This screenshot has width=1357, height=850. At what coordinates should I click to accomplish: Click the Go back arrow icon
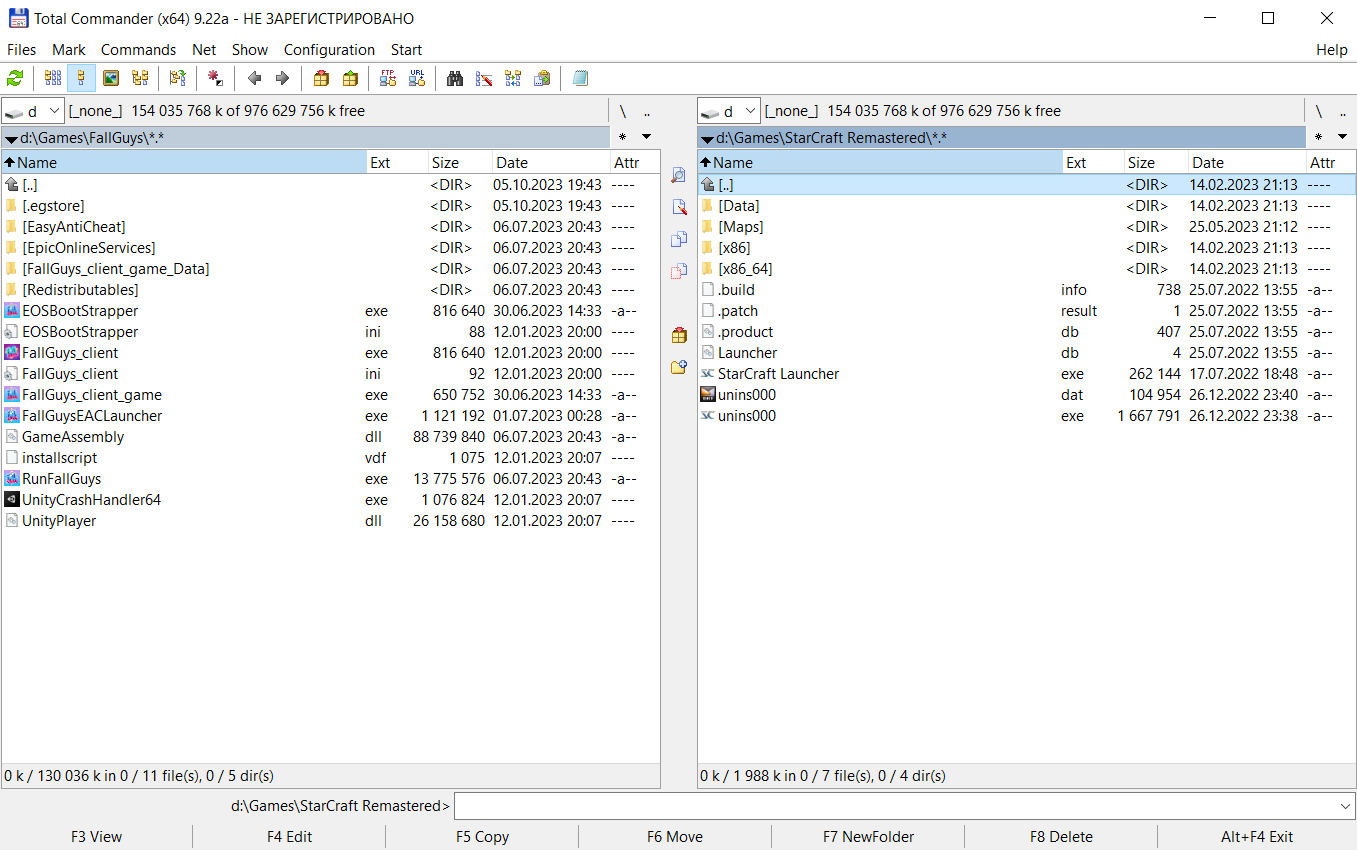[254, 78]
